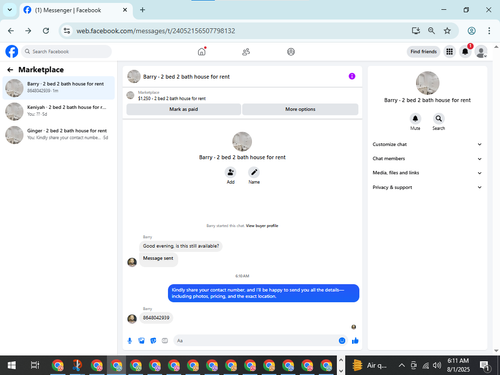Open the Barry conversation in list

click(59, 88)
